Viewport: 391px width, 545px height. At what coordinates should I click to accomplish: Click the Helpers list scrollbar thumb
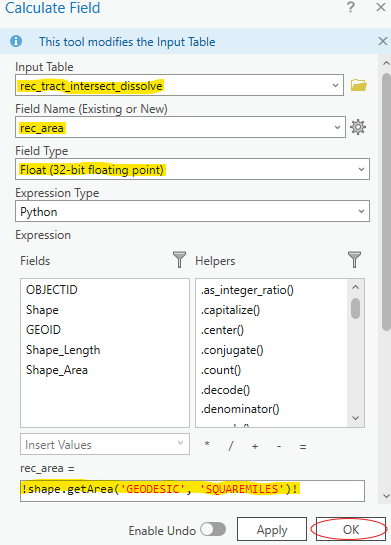(355, 308)
